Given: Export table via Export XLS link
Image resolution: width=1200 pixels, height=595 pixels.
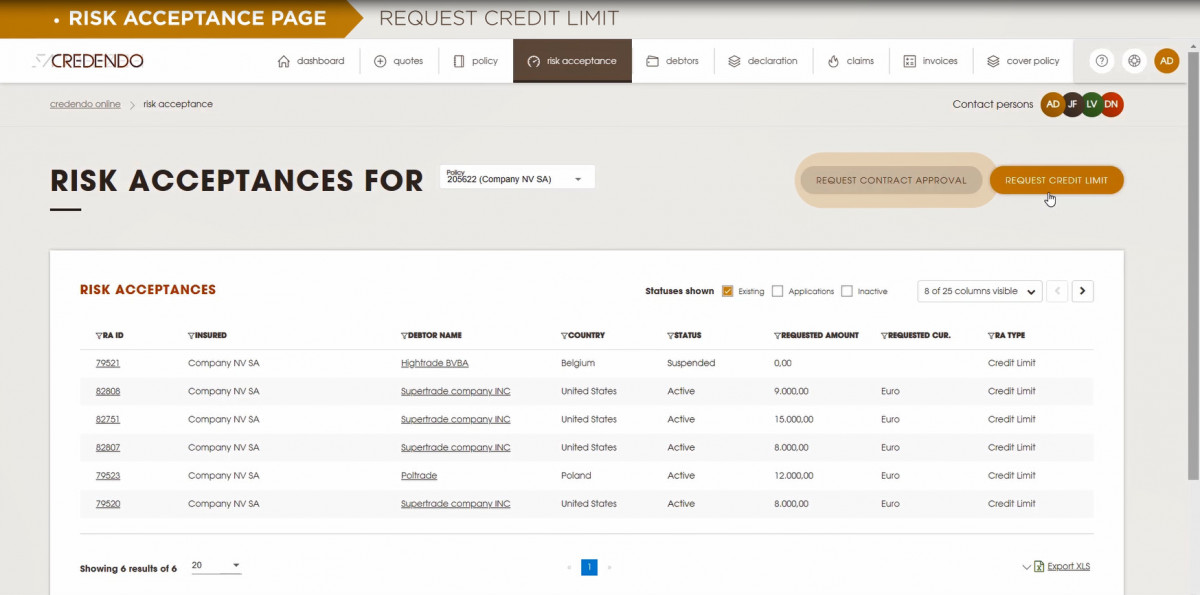Looking at the screenshot, I should (1069, 567).
